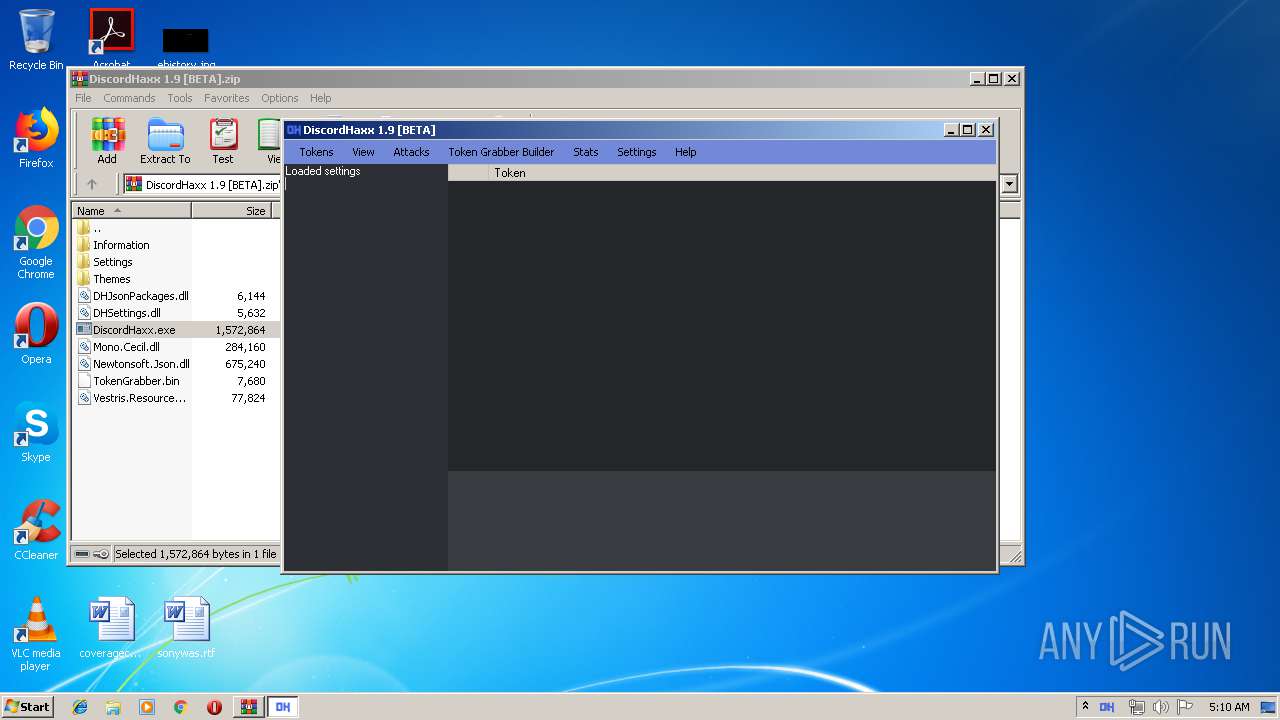Click the Extract To toolbar icon in WinRAR
1280x720 pixels.
pyautogui.click(x=165, y=141)
